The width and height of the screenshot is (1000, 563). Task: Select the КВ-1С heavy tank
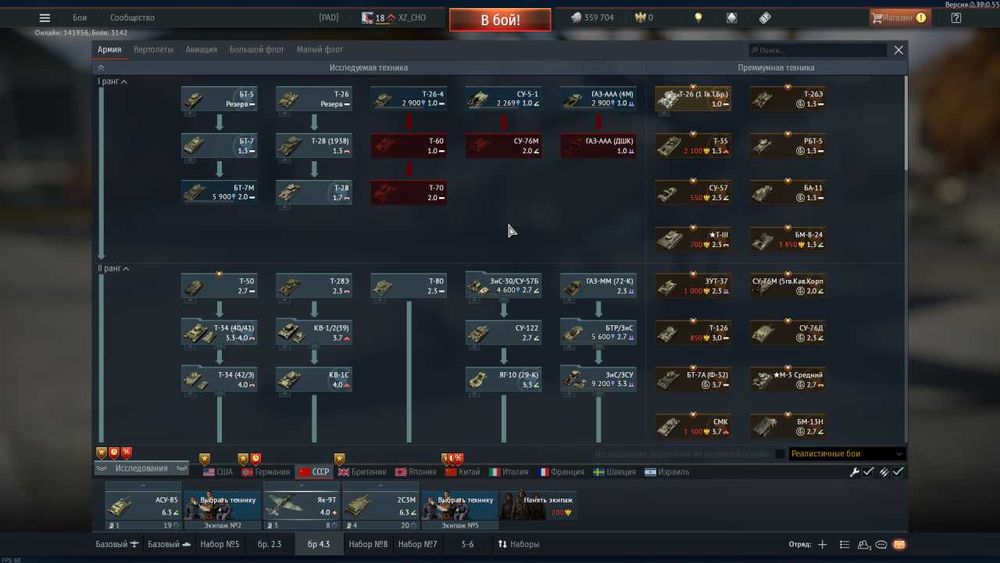(314, 380)
